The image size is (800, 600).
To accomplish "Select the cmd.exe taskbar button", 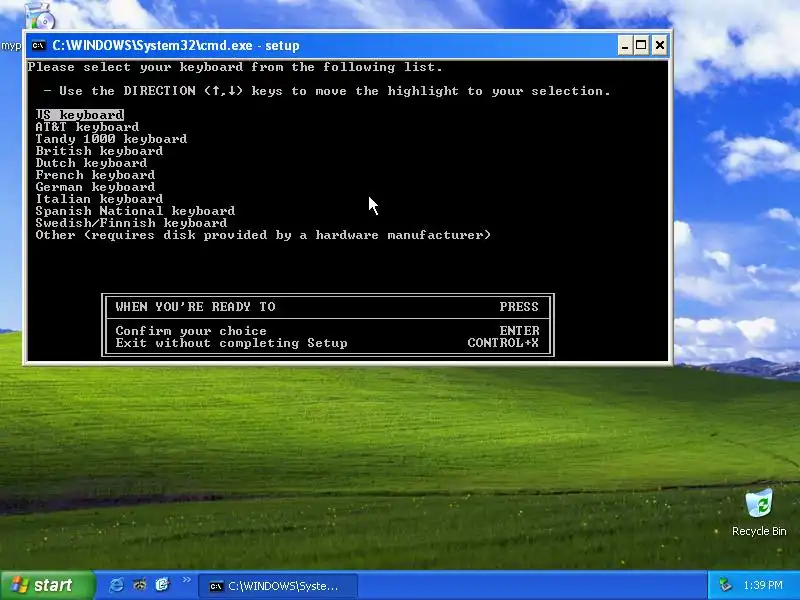I will (x=278, y=586).
